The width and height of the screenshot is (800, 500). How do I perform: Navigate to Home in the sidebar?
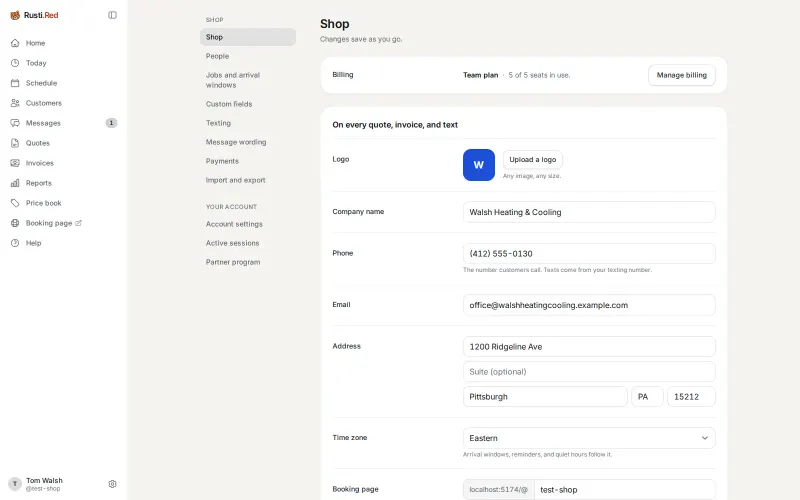point(63,43)
